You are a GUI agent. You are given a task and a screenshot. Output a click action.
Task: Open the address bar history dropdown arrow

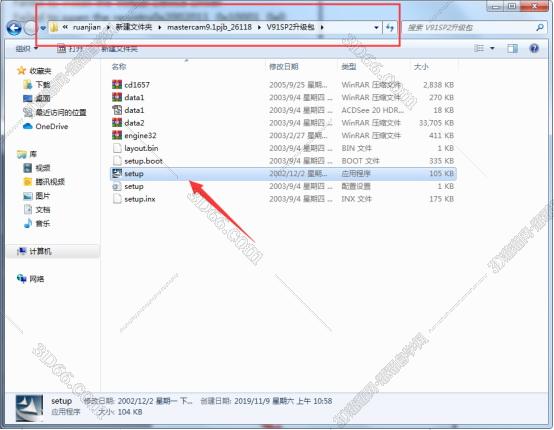point(376,28)
